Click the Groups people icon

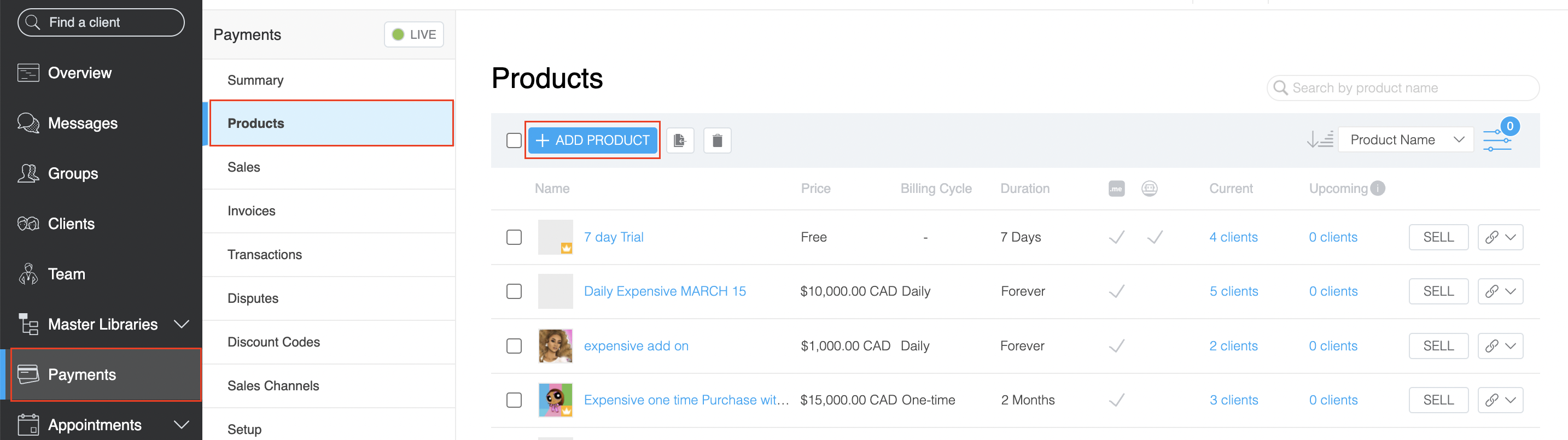point(28,173)
